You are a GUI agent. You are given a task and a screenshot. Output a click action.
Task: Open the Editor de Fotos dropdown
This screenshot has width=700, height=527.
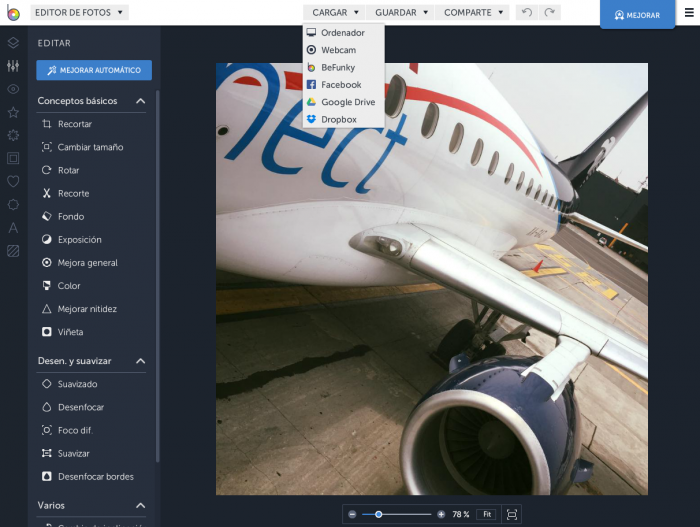(79, 13)
